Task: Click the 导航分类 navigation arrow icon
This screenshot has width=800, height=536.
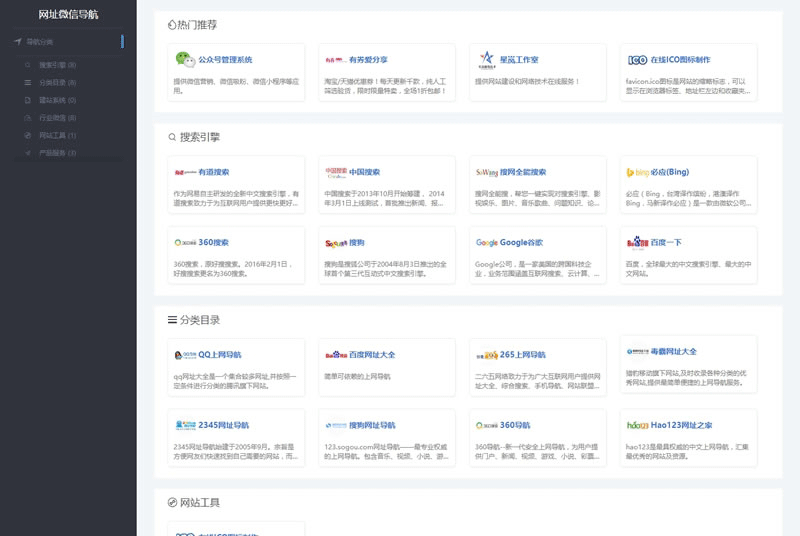Action: click(x=18, y=41)
